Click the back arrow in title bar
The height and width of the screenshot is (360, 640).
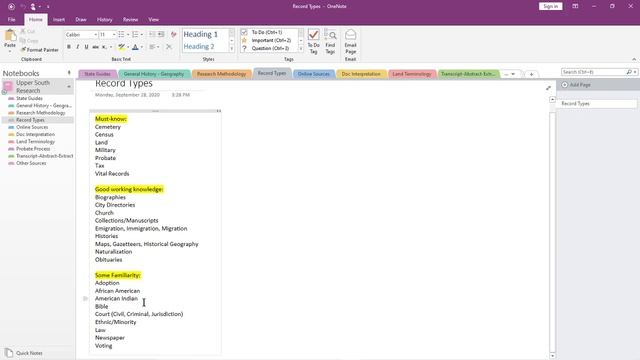coord(11,7)
